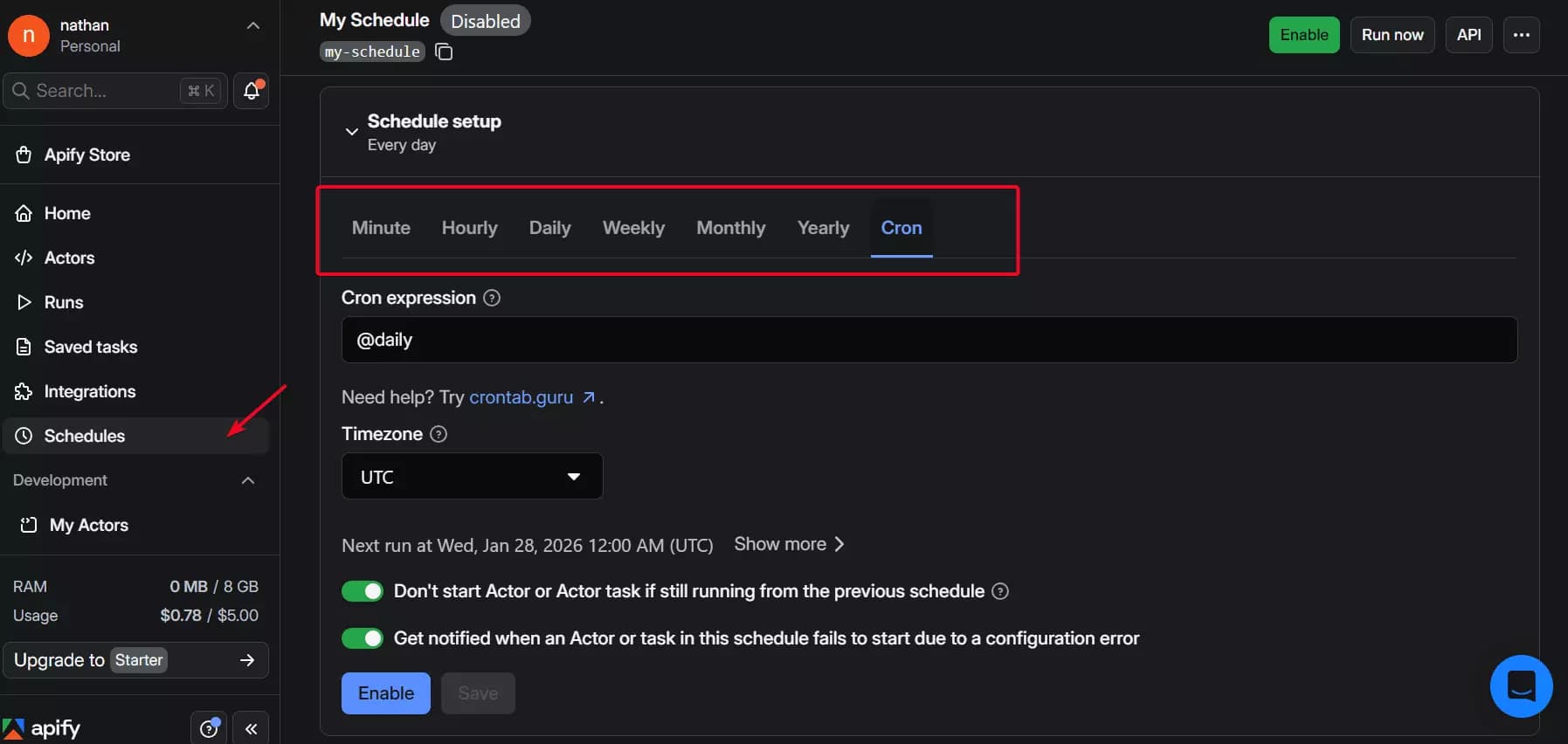Expand the nathan account menu chevron
The image size is (1568, 744).
pyautogui.click(x=253, y=25)
